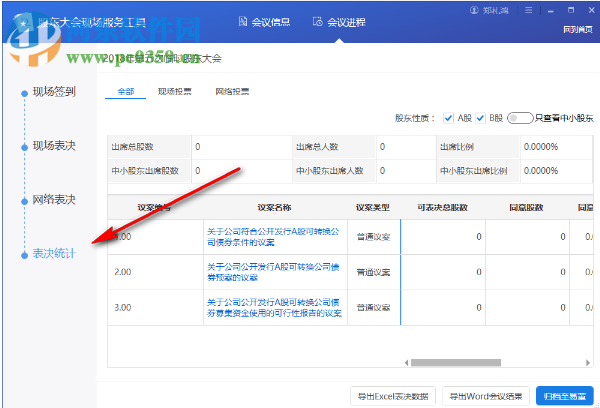Go to 现场表决 step
The width and height of the screenshot is (600, 408).
(54, 146)
